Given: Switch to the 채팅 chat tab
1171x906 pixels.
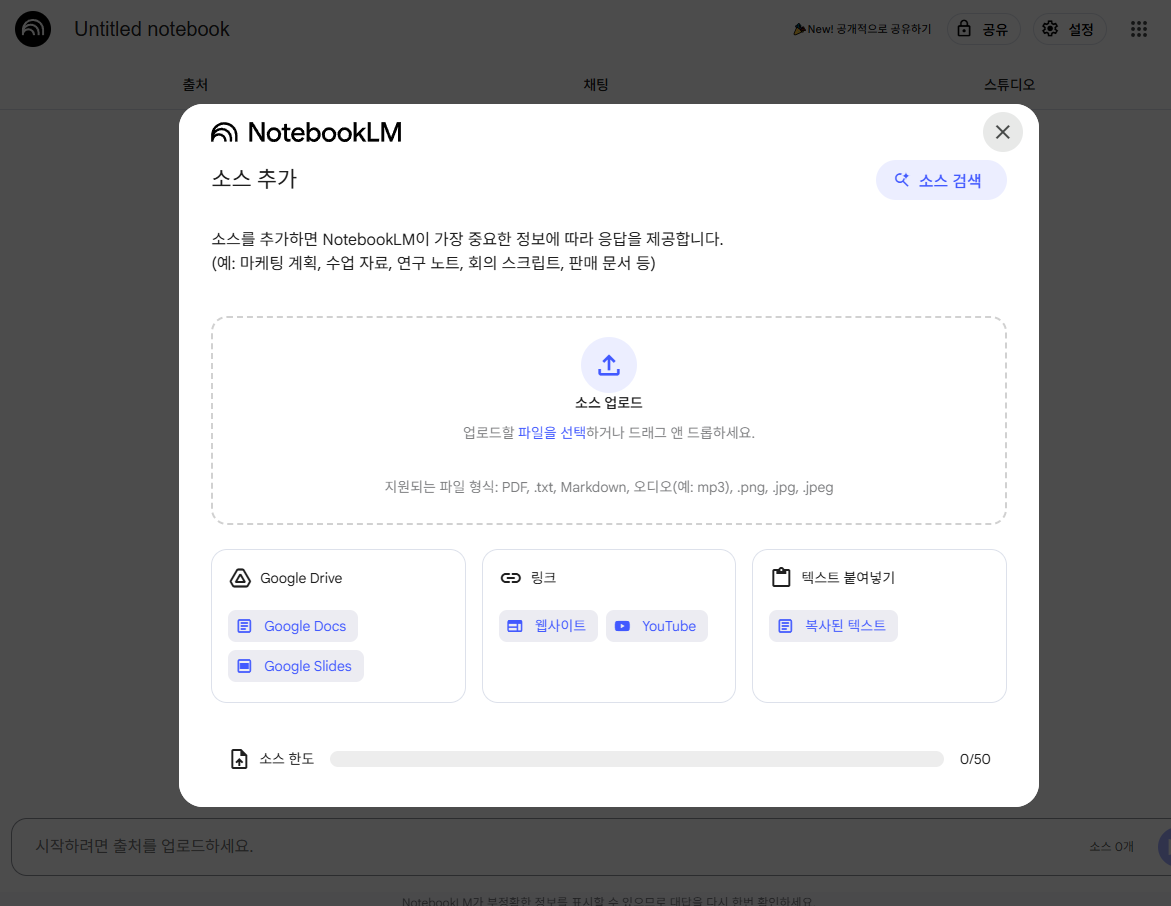Looking at the screenshot, I should click(x=596, y=84).
